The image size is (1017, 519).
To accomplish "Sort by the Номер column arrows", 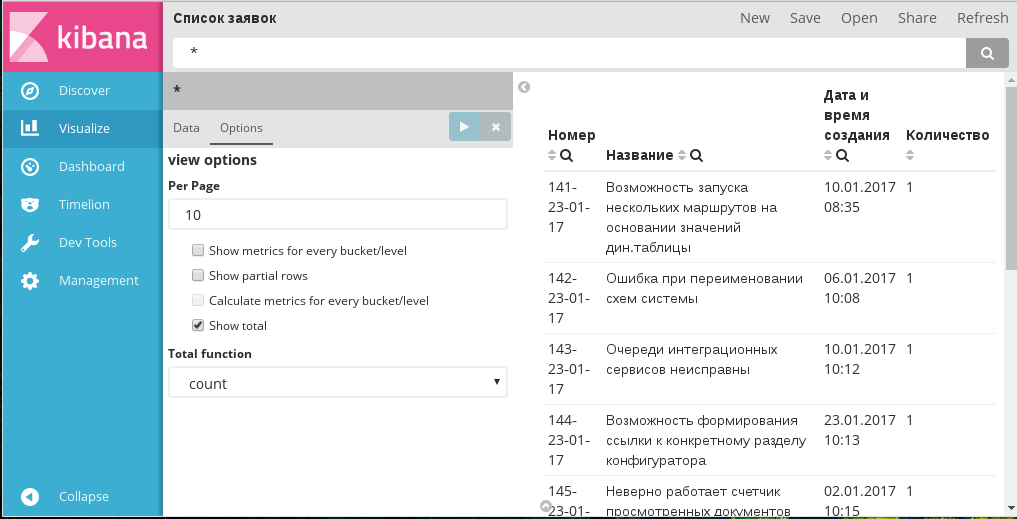I will 552,156.
